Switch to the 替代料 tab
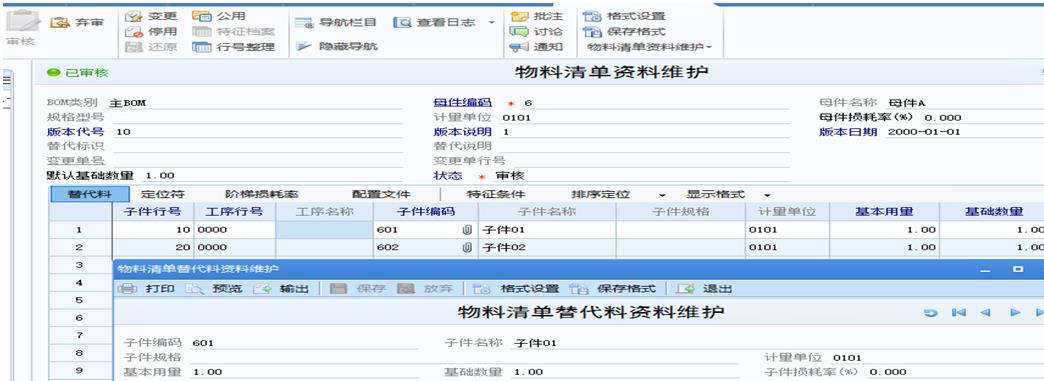The height and width of the screenshot is (381, 1044). tap(89, 194)
